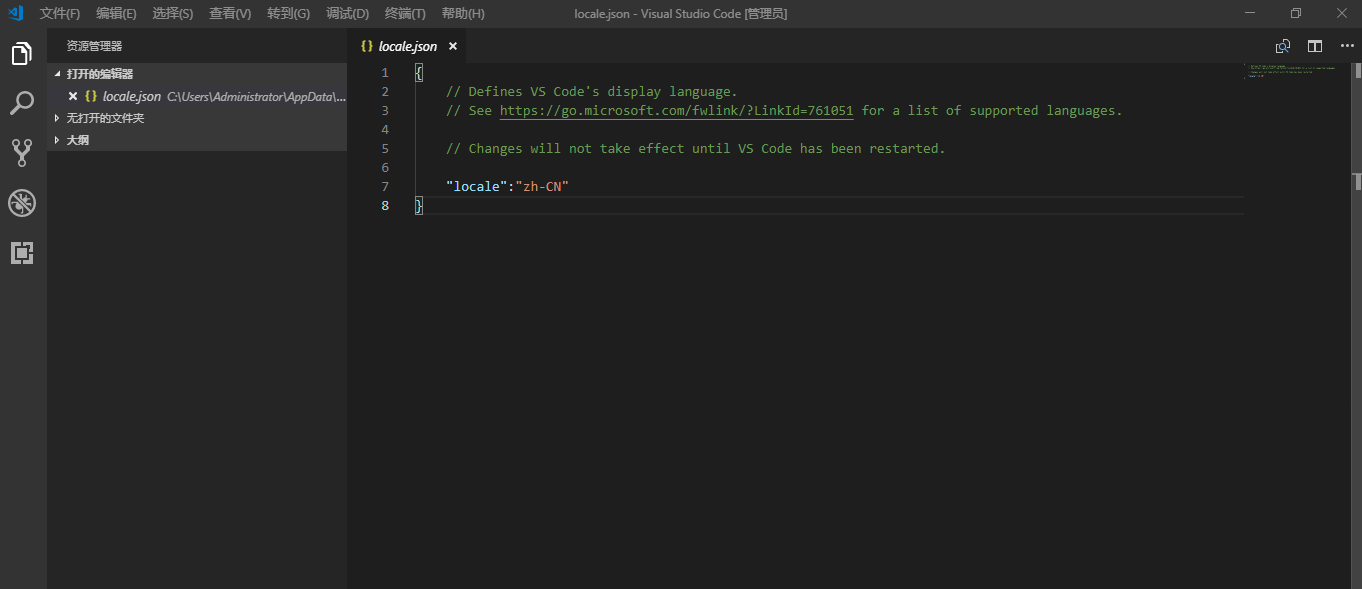Select the Debug icon in activity bar
The width and height of the screenshot is (1362, 589).
coord(22,203)
